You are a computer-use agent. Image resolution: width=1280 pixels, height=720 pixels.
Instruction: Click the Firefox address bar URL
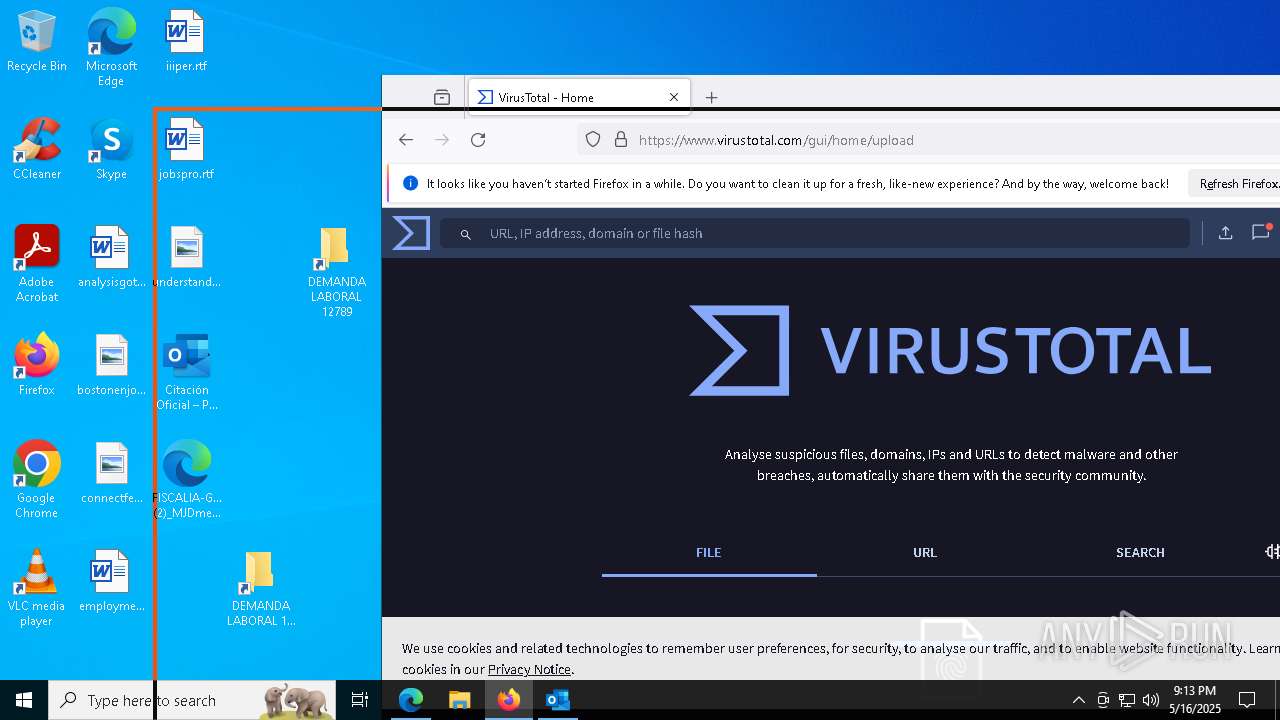click(776, 140)
